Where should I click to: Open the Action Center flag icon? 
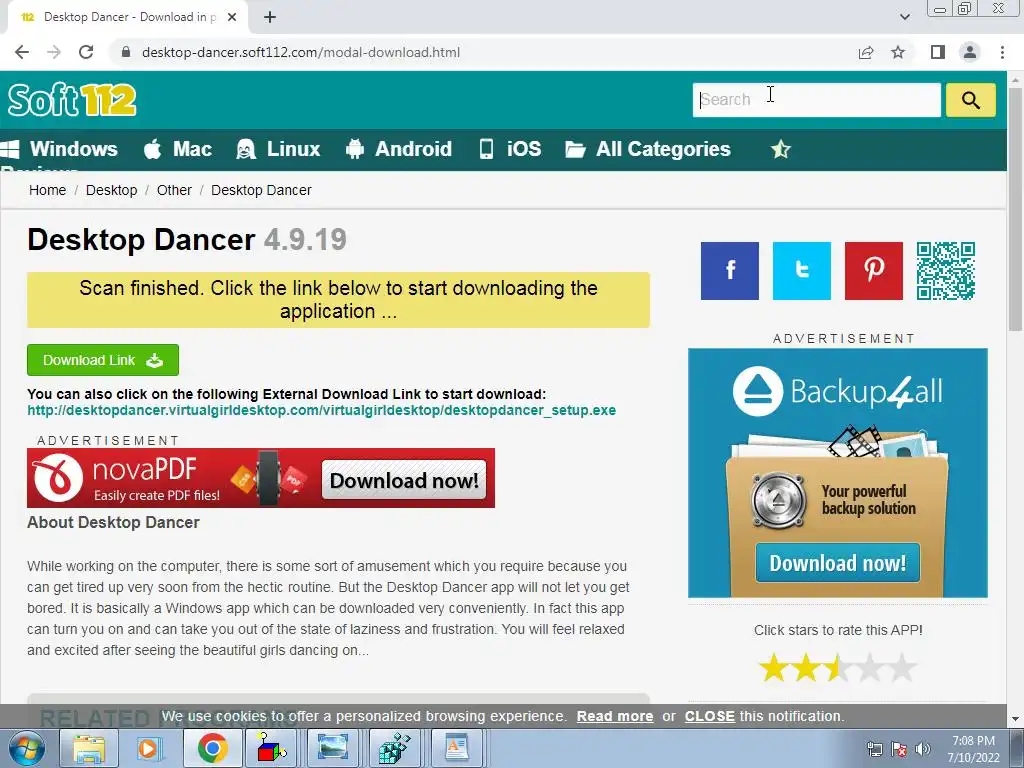[899, 749]
